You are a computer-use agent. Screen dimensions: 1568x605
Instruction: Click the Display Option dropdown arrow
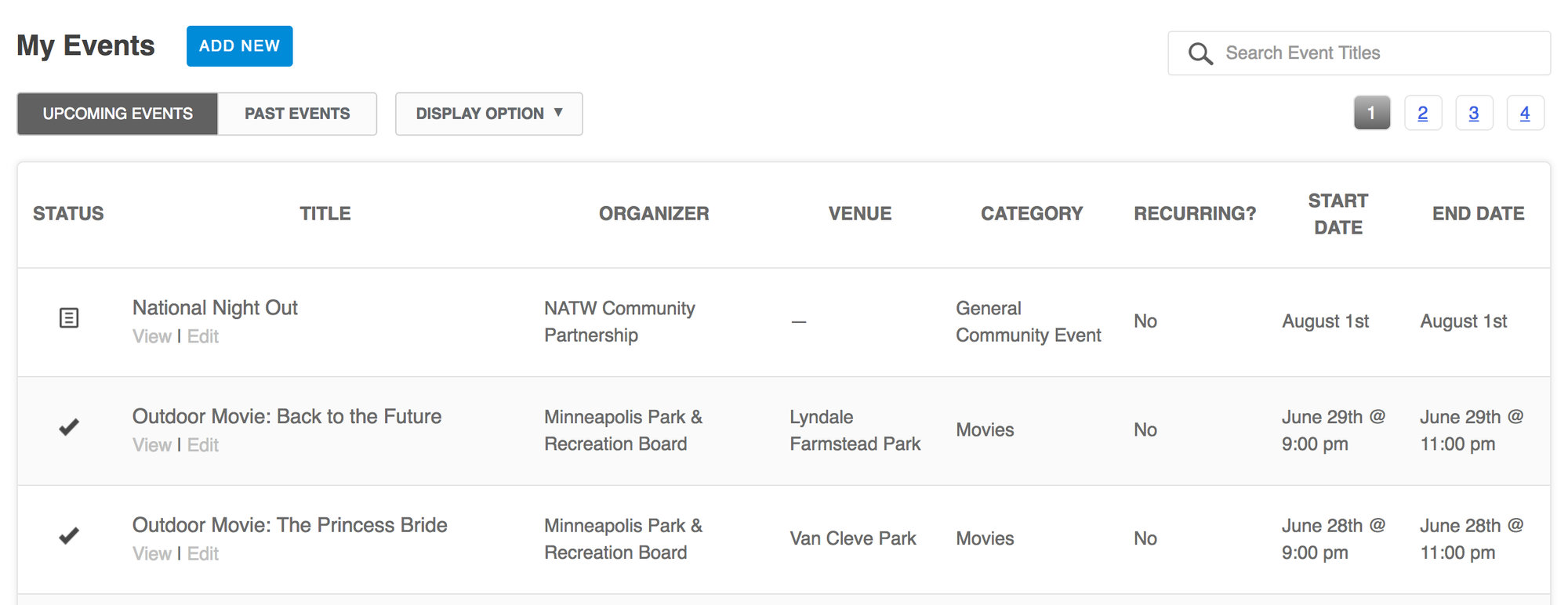(558, 114)
